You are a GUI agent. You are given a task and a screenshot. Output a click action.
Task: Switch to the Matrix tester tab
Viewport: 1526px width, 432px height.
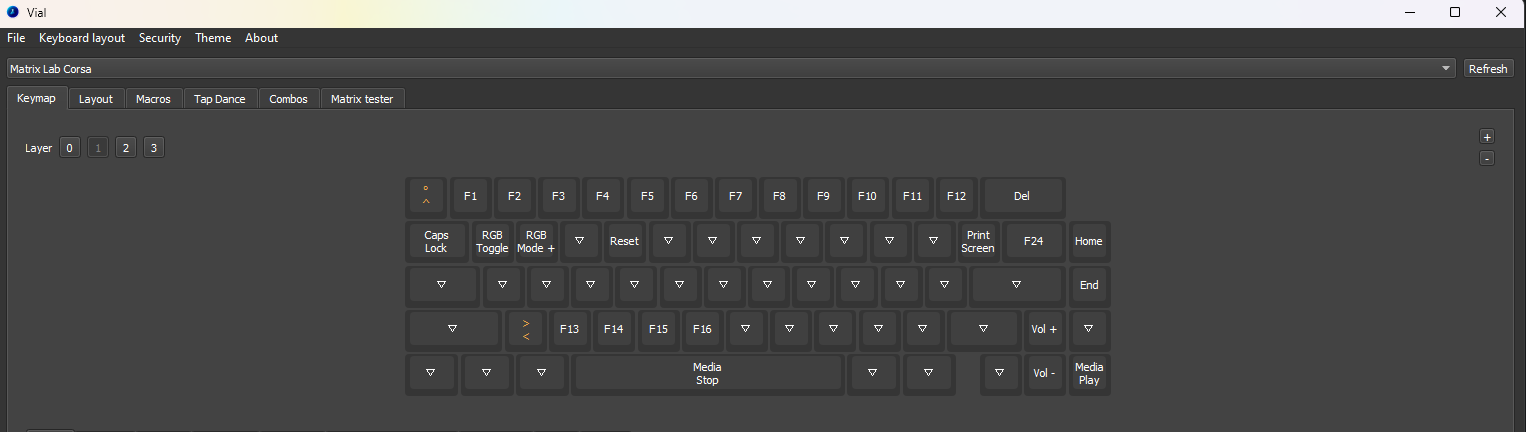pos(362,99)
